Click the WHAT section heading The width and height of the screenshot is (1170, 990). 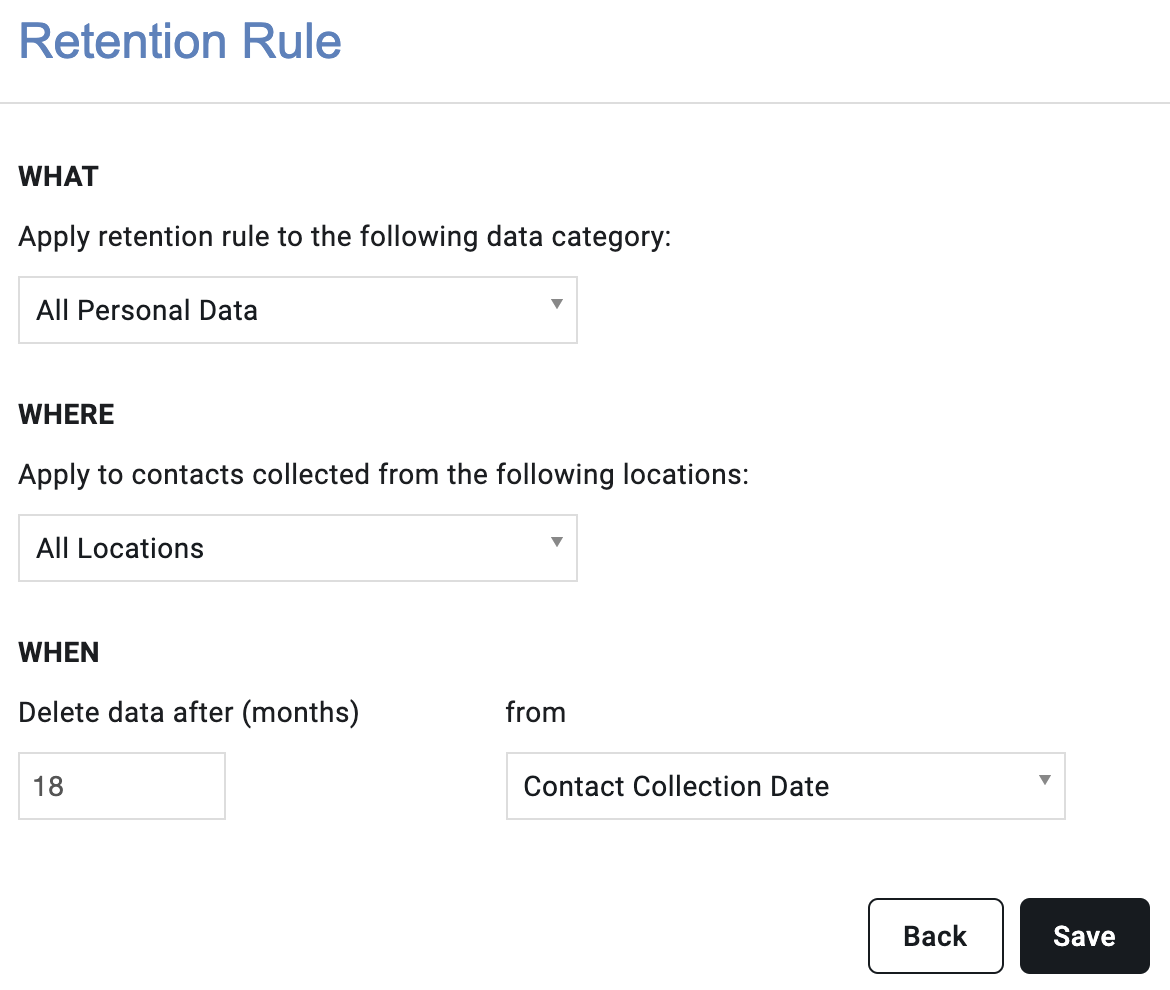pyautogui.click(x=58, y=177)
